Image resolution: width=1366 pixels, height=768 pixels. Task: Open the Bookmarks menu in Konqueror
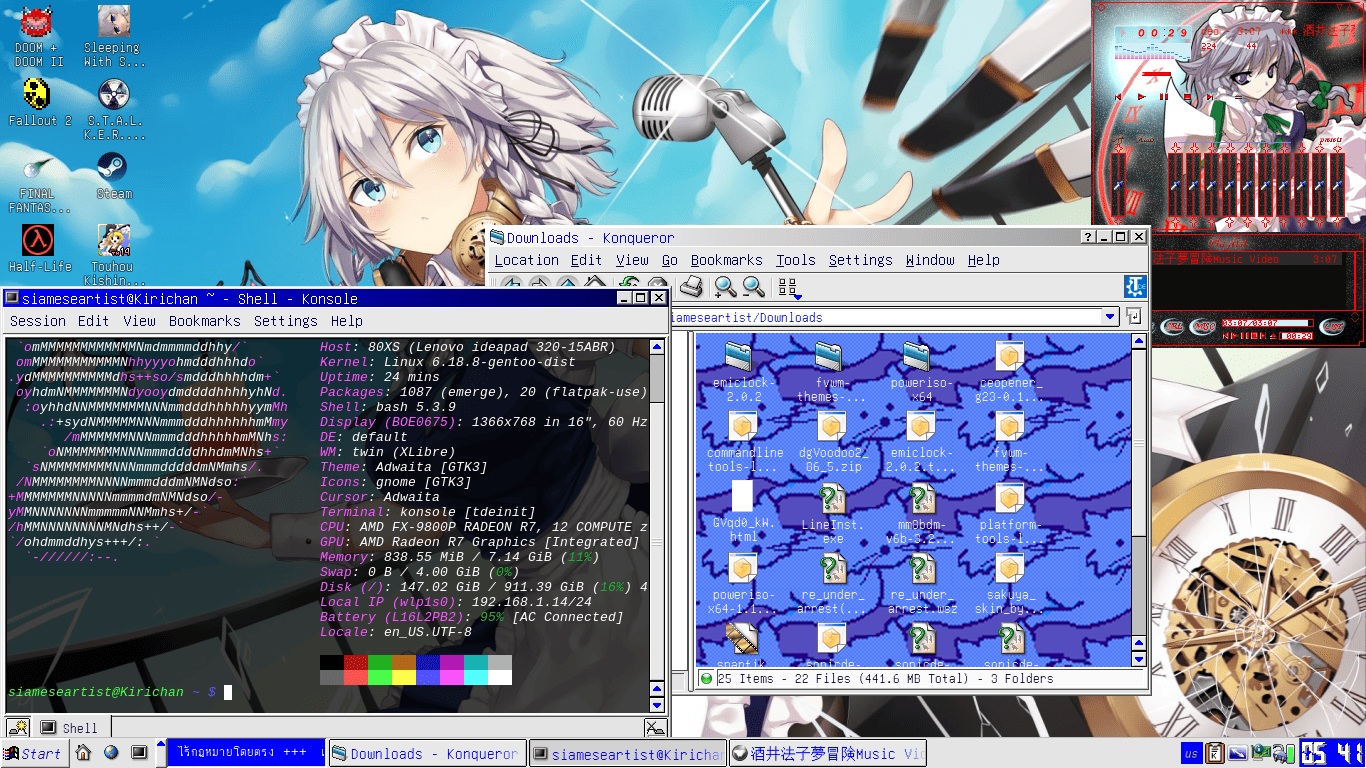point(726,260)
